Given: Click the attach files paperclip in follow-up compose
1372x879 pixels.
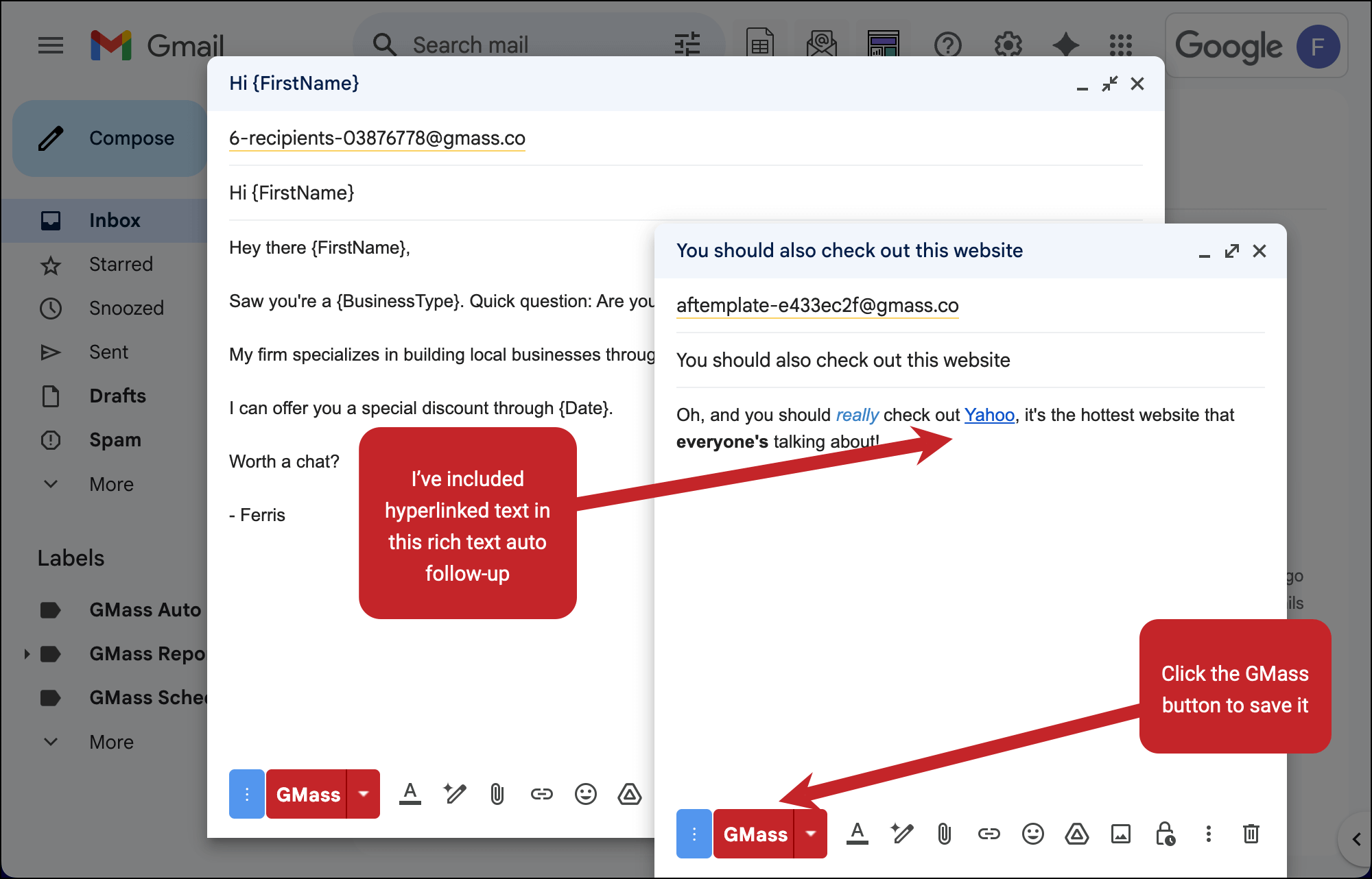Looking at the screenshot, I should point(945,834).
